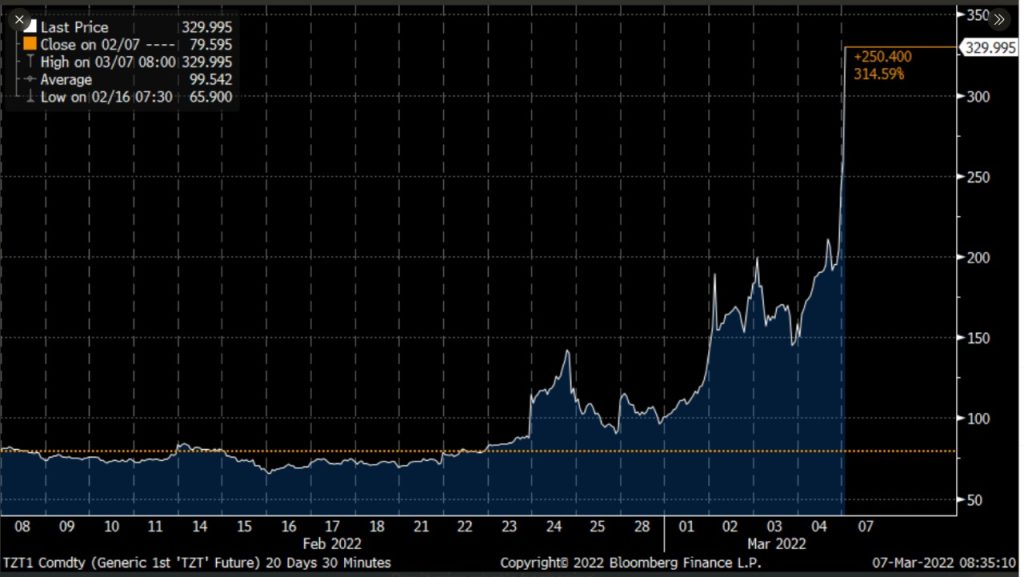Click the 200 label on price axis
The height and width of the screenshot is (577, 1024).
978,258
